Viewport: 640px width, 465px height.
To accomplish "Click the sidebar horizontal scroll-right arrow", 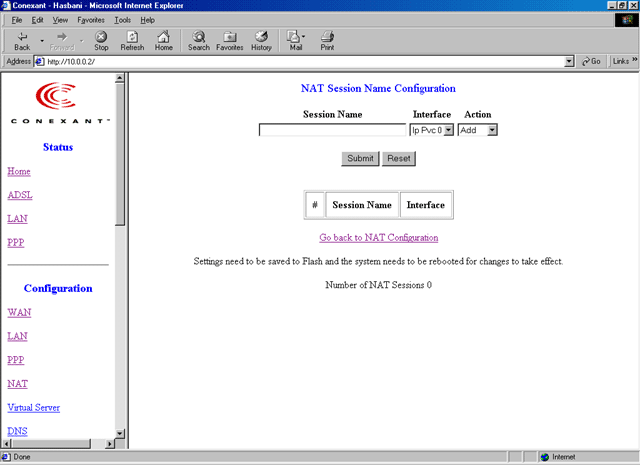I will point(110,443).
